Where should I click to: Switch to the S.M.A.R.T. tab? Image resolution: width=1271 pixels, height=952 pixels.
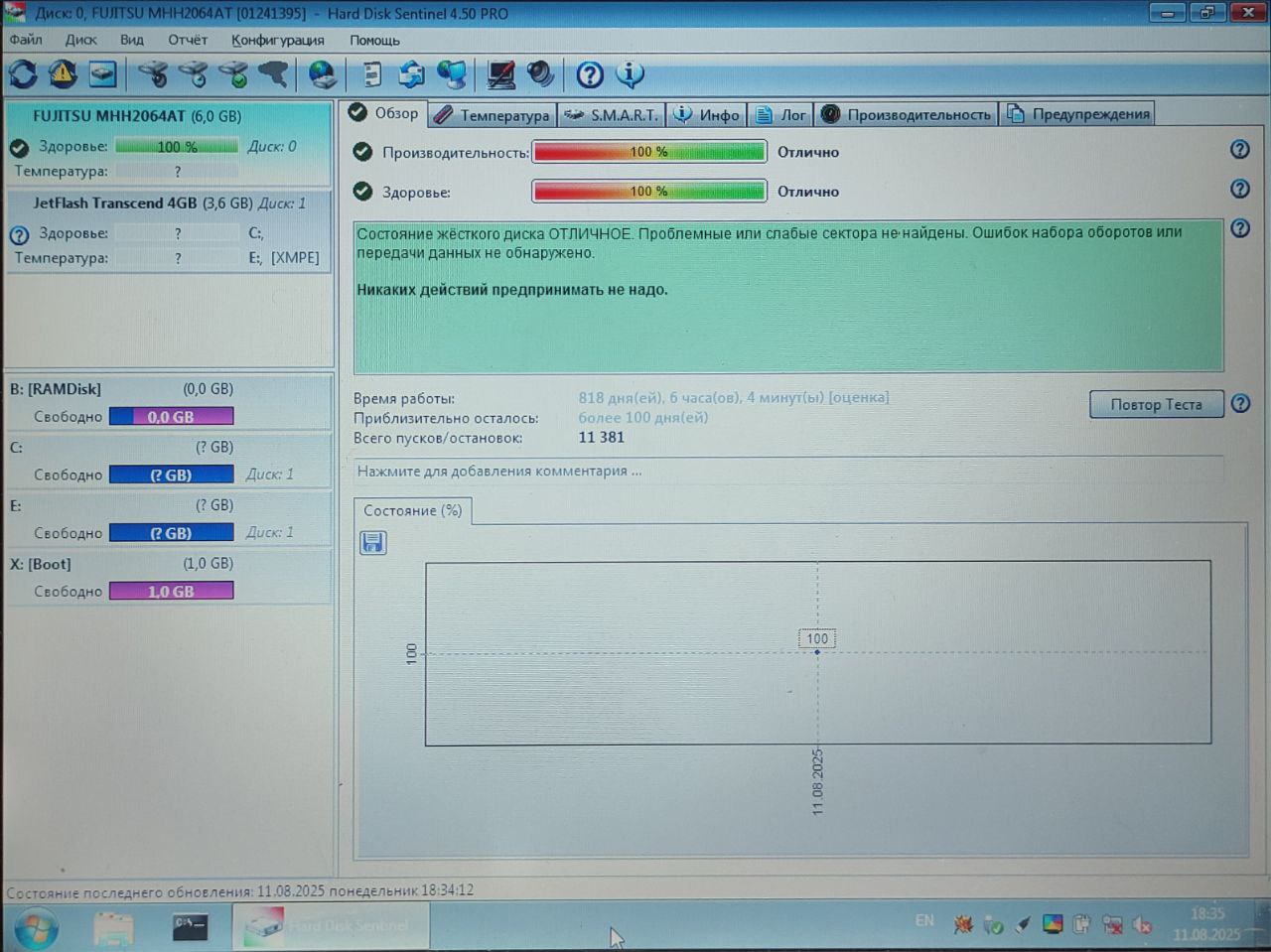click(x=612, y=115)
